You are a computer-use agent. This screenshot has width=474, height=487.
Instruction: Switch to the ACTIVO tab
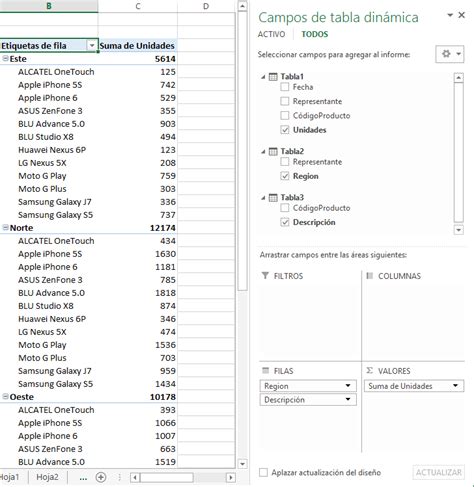click(271, 34)
